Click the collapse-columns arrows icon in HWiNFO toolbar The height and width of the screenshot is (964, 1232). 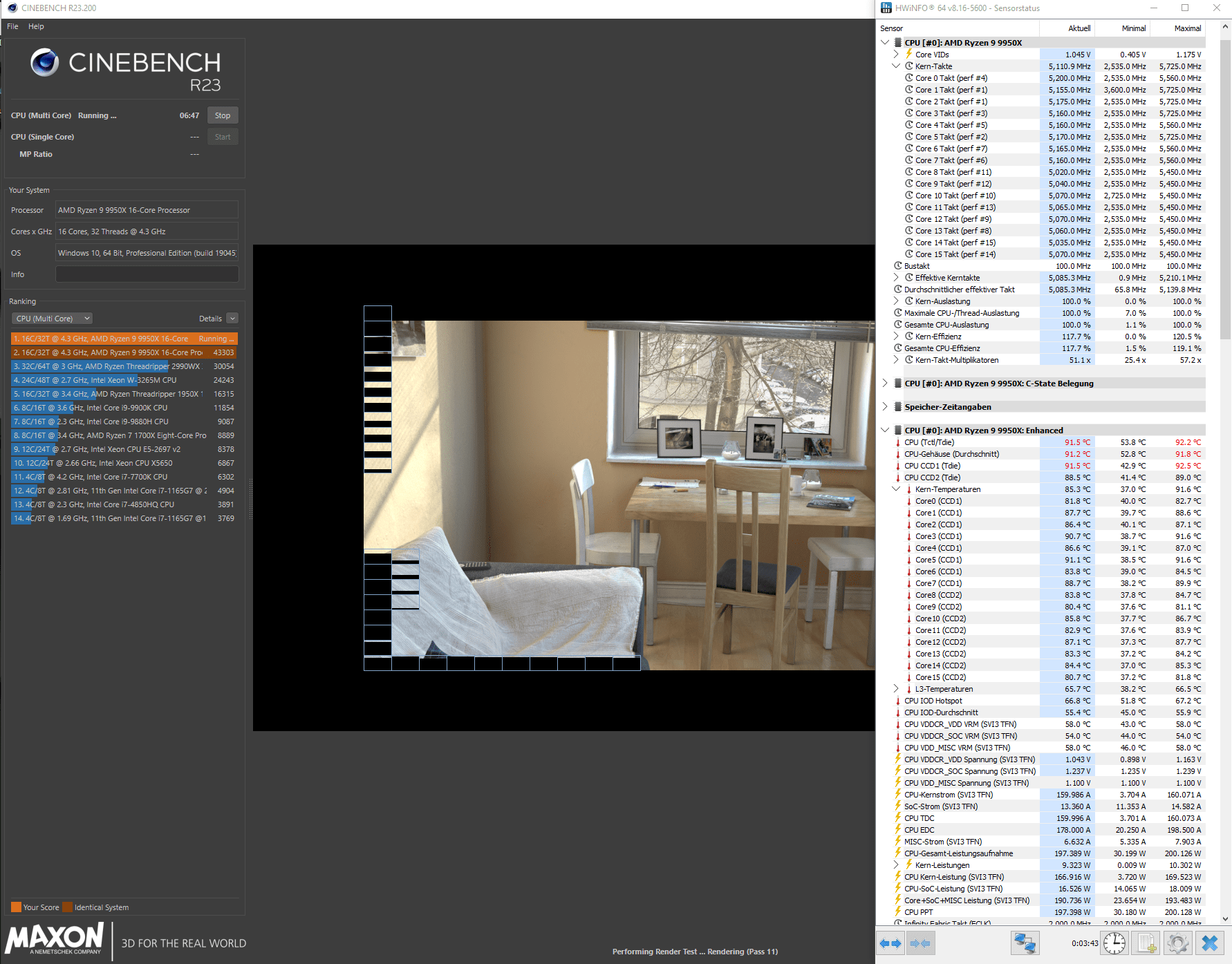tap(920, 943)
